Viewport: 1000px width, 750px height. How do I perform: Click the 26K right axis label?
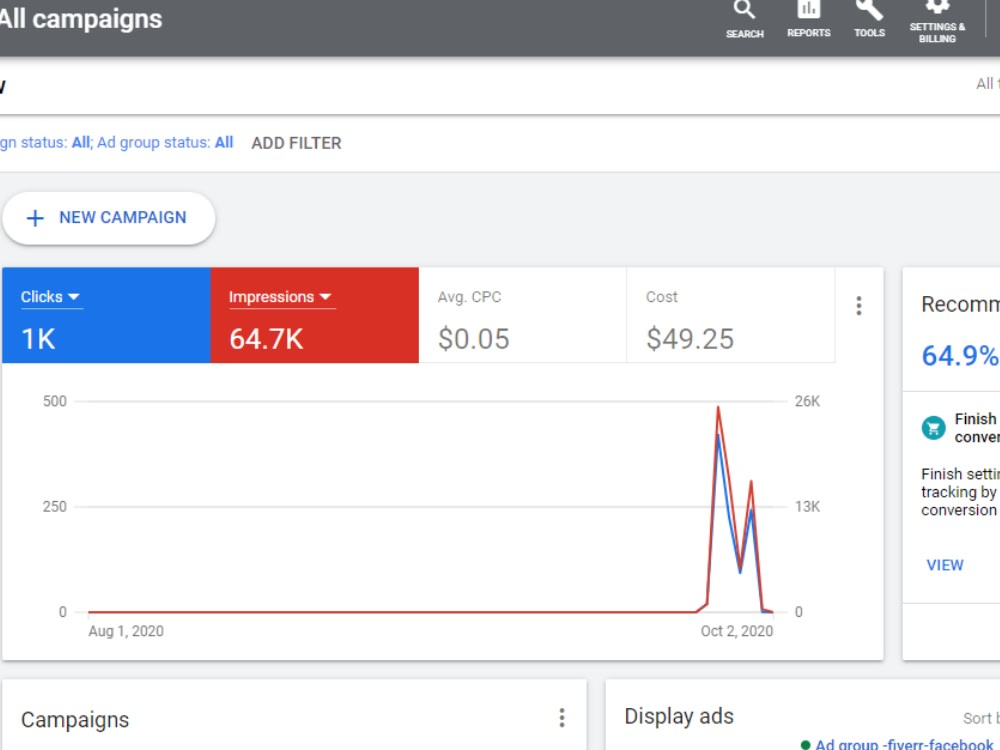coord(807,401)
